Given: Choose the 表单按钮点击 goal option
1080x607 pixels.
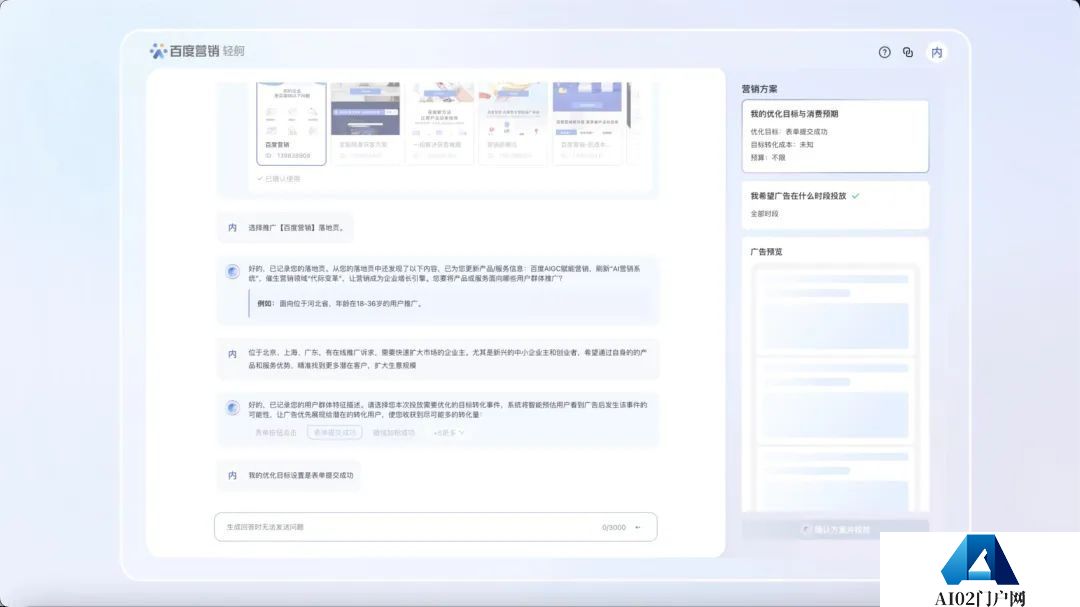Looking at the screenshot, I should pyautogui.click(x=276, y=433).
